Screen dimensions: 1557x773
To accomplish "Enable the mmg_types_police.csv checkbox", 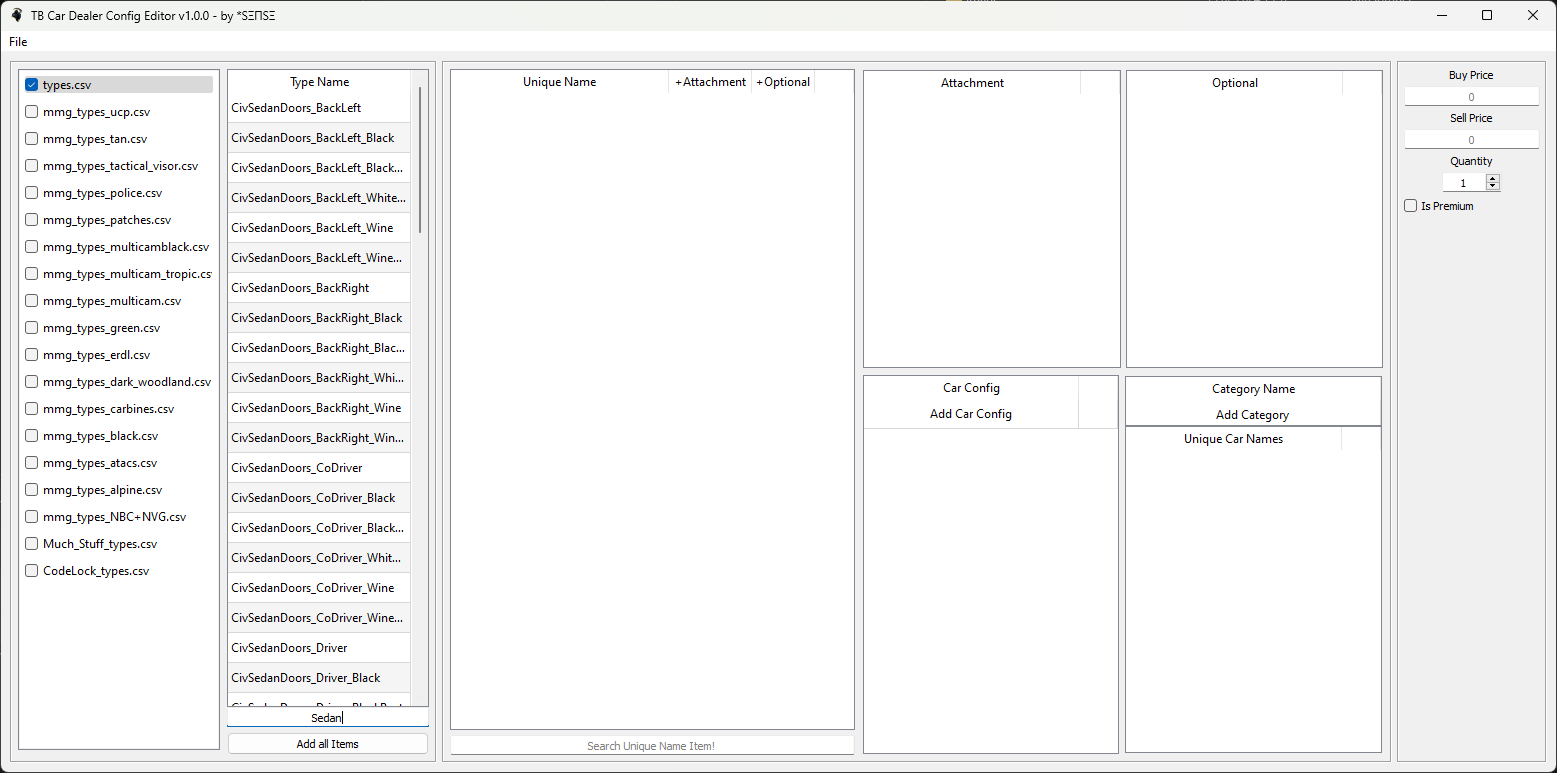I will (x=32, y=193).
